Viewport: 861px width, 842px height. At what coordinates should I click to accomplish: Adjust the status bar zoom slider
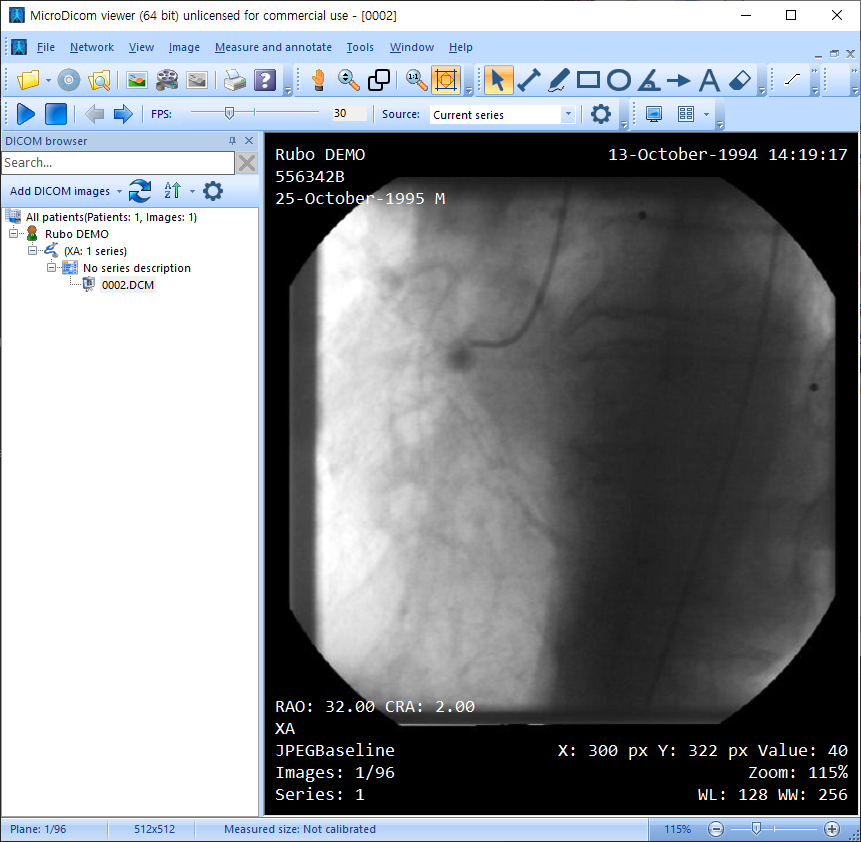point(756,828)
